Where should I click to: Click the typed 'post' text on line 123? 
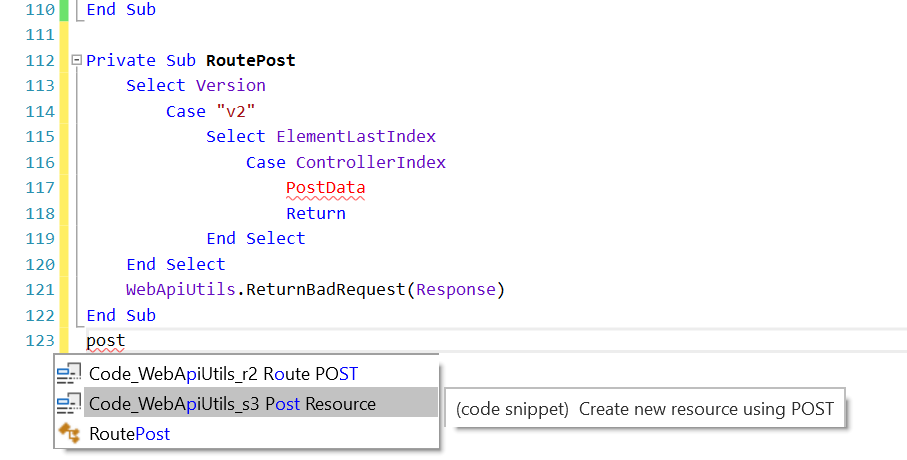[x=105, y=341]
